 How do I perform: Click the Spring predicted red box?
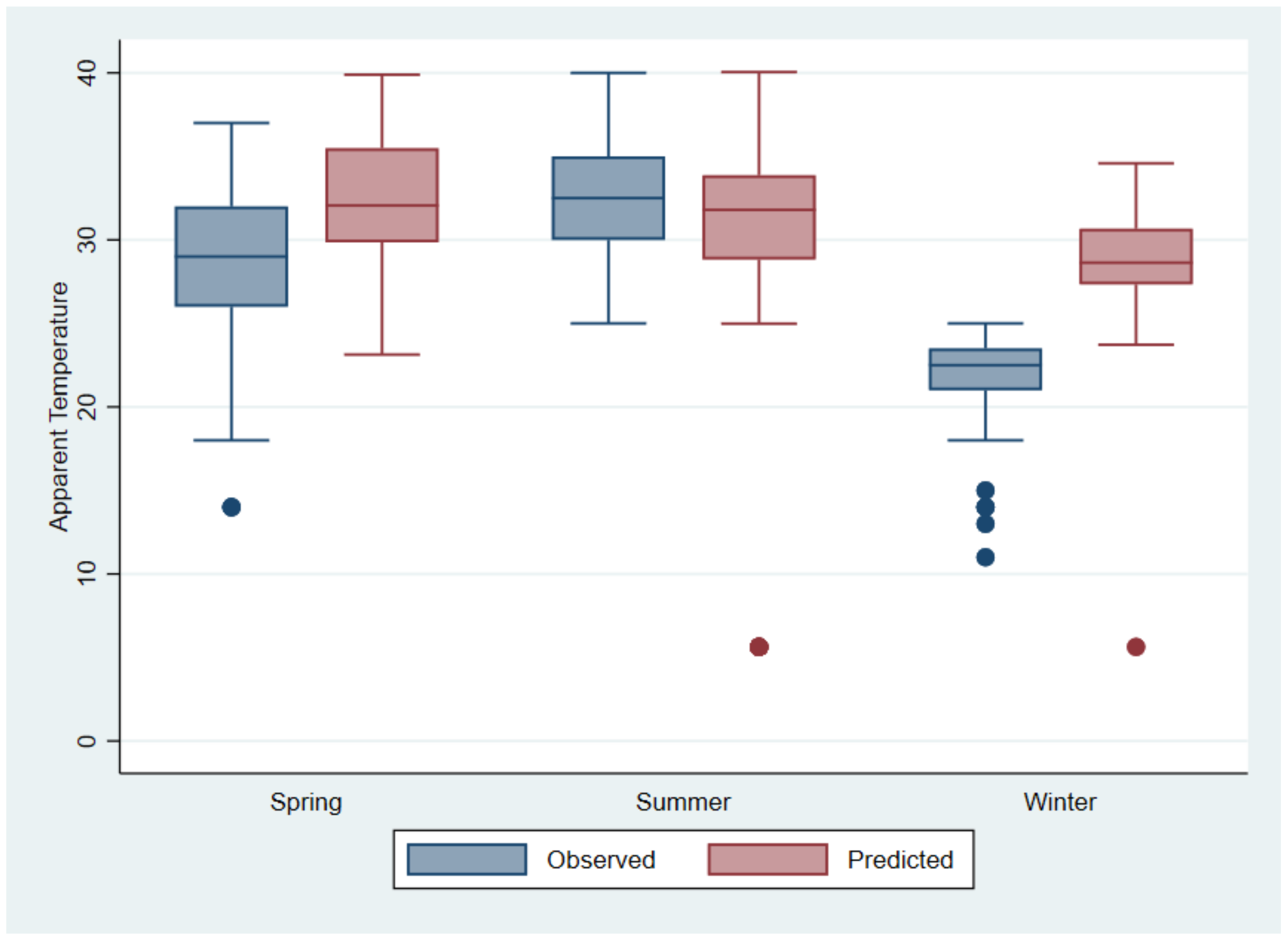pyautogui.click(x=382, y=195)
